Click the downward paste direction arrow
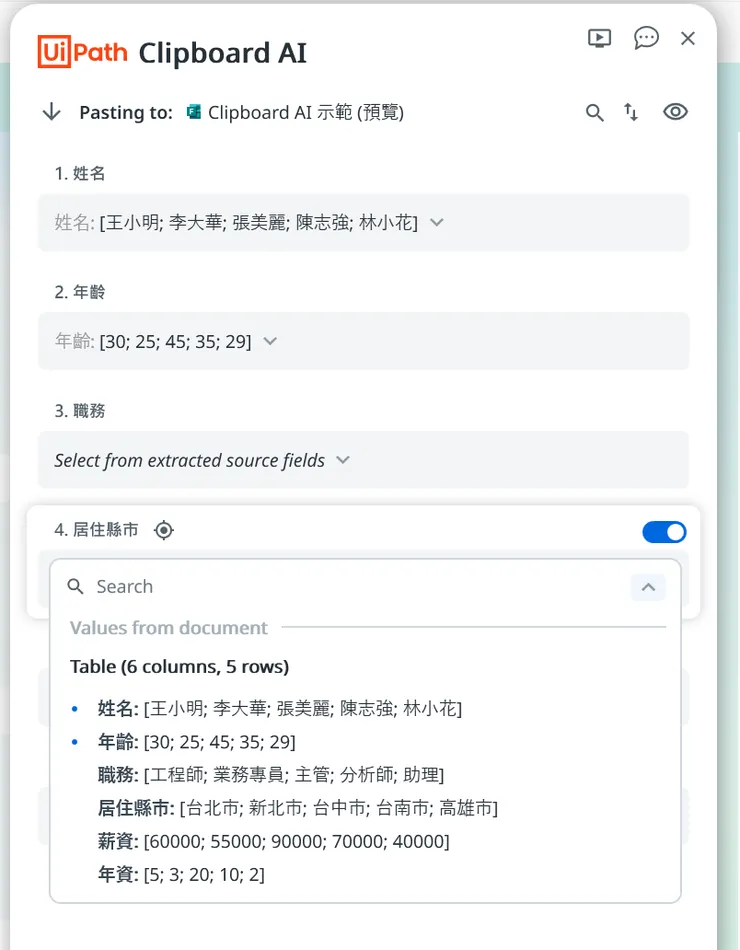 (51, 112)
